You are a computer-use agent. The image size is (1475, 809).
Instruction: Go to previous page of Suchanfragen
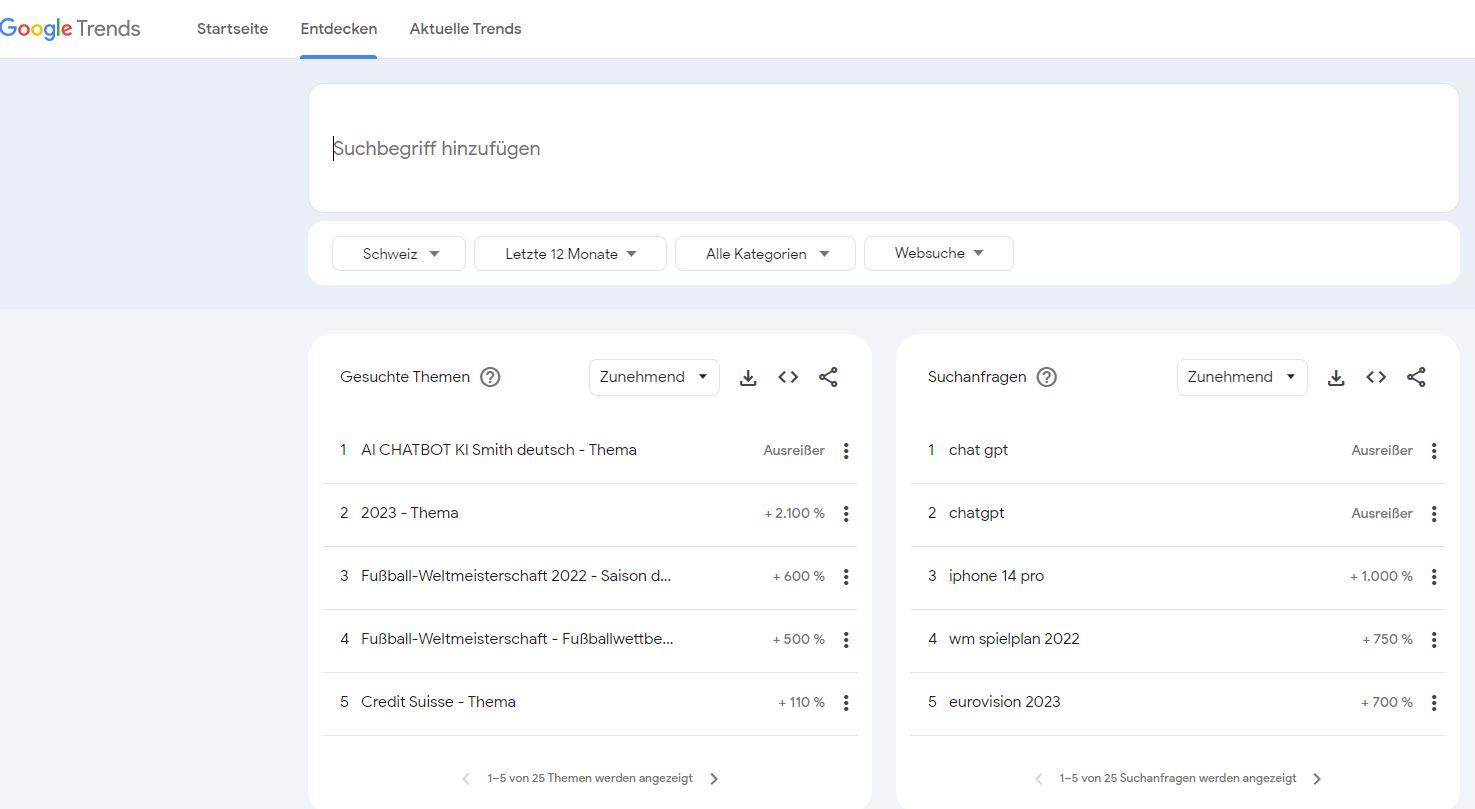tap(1039, 779)
